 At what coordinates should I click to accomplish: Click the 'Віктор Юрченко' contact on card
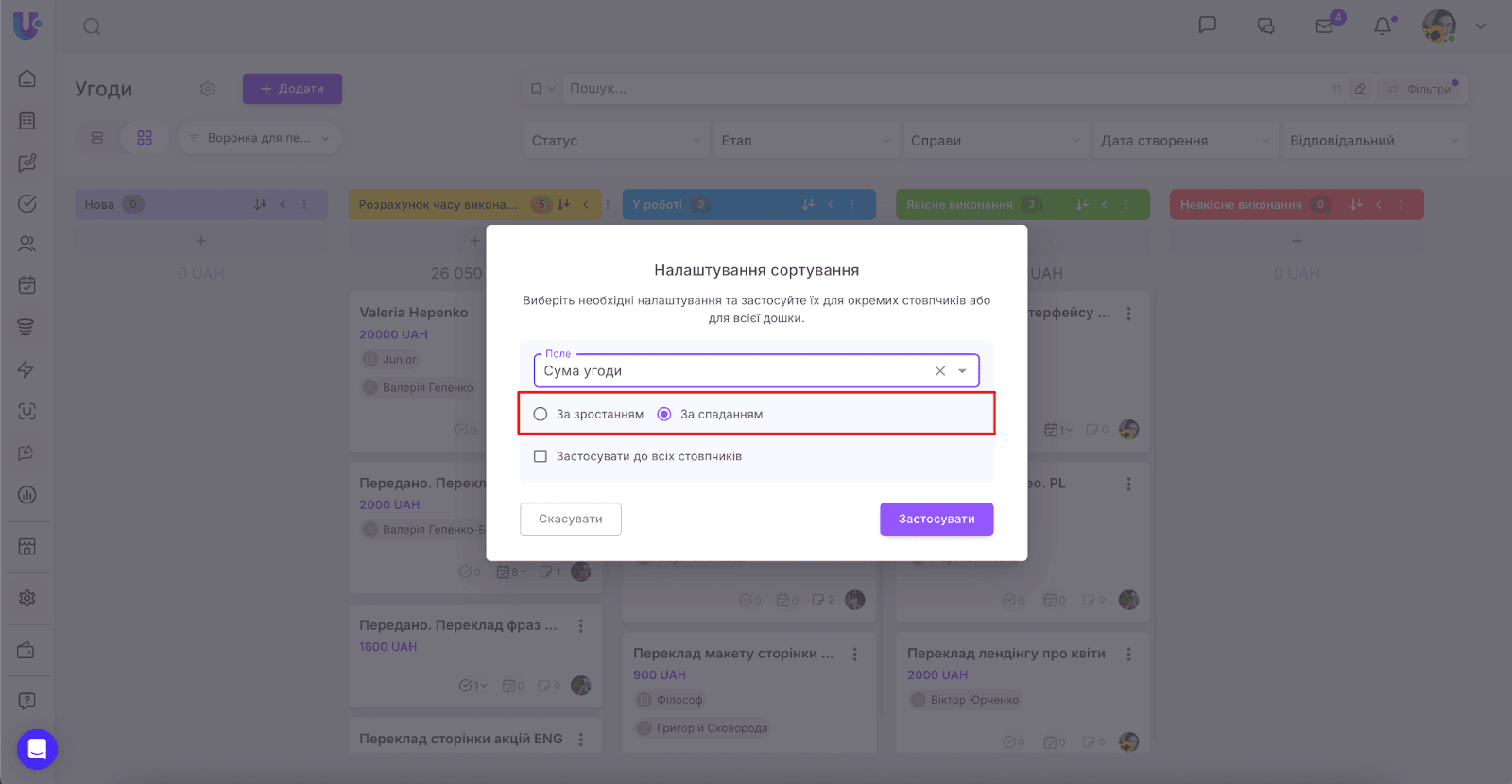pos(965,700)
